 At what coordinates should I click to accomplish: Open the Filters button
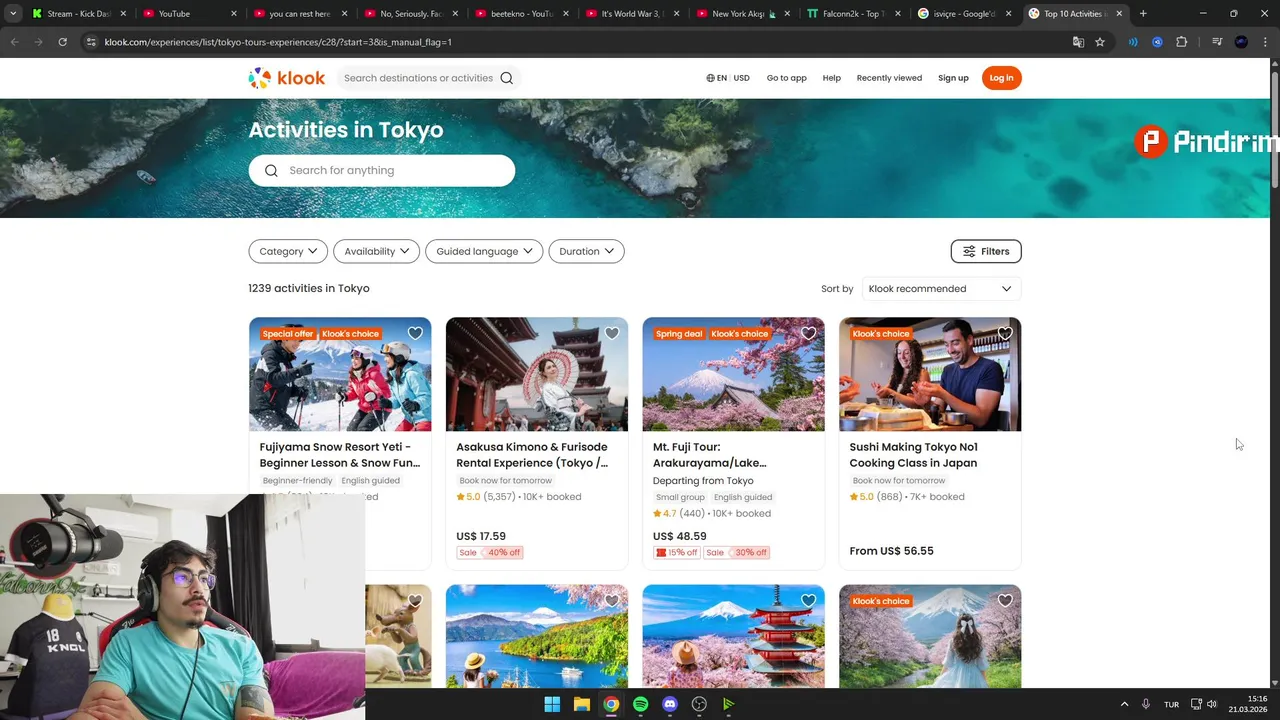tap(986, 251)
